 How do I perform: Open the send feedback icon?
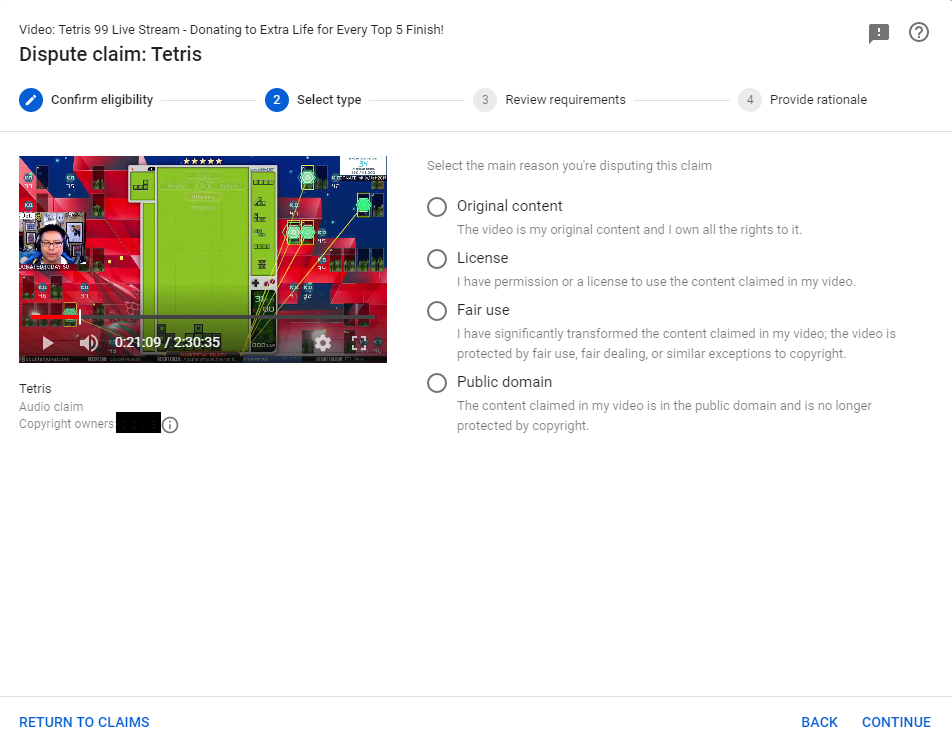coord(879,33)
